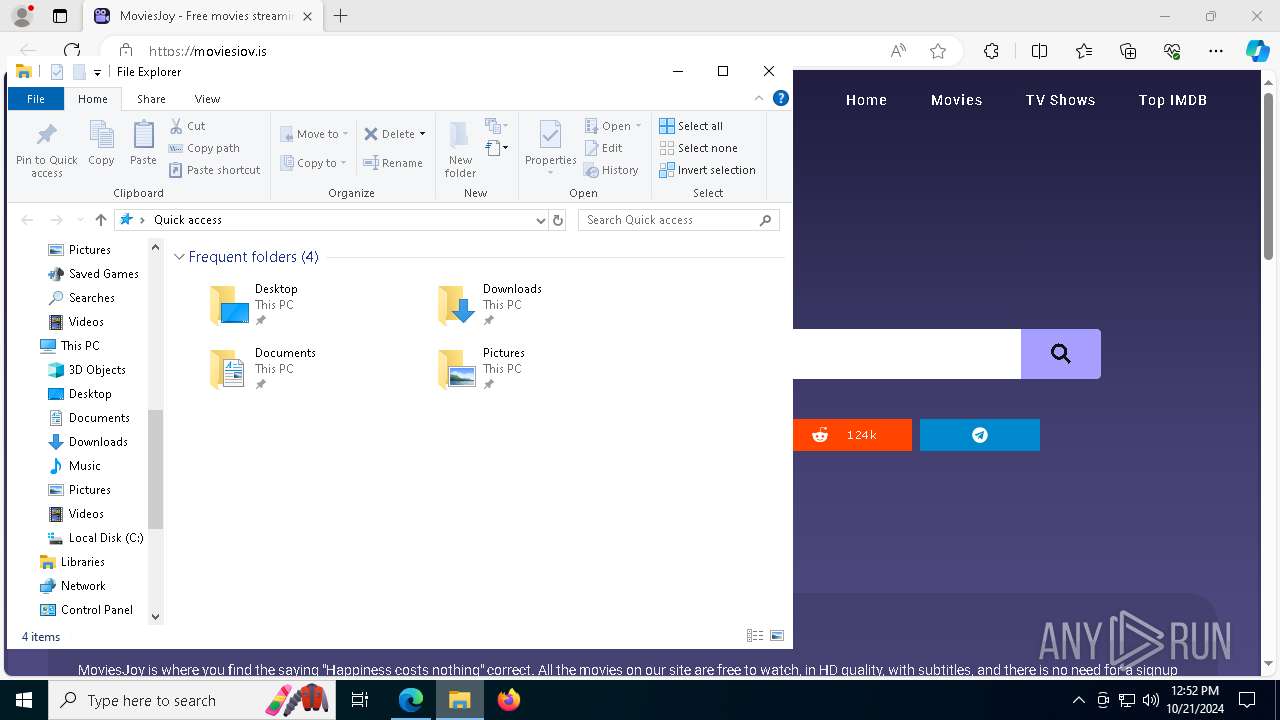The image size is (1280, 720).
Task: Click the Copy ribbon button
Action: (101, 144)
